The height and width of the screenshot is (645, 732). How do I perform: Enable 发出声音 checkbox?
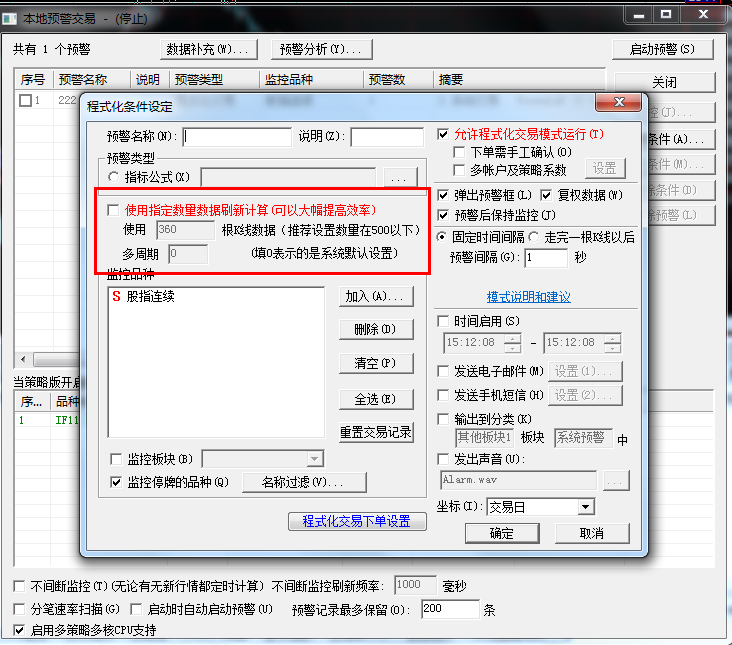pyautogui.click(x=443, y=459)
